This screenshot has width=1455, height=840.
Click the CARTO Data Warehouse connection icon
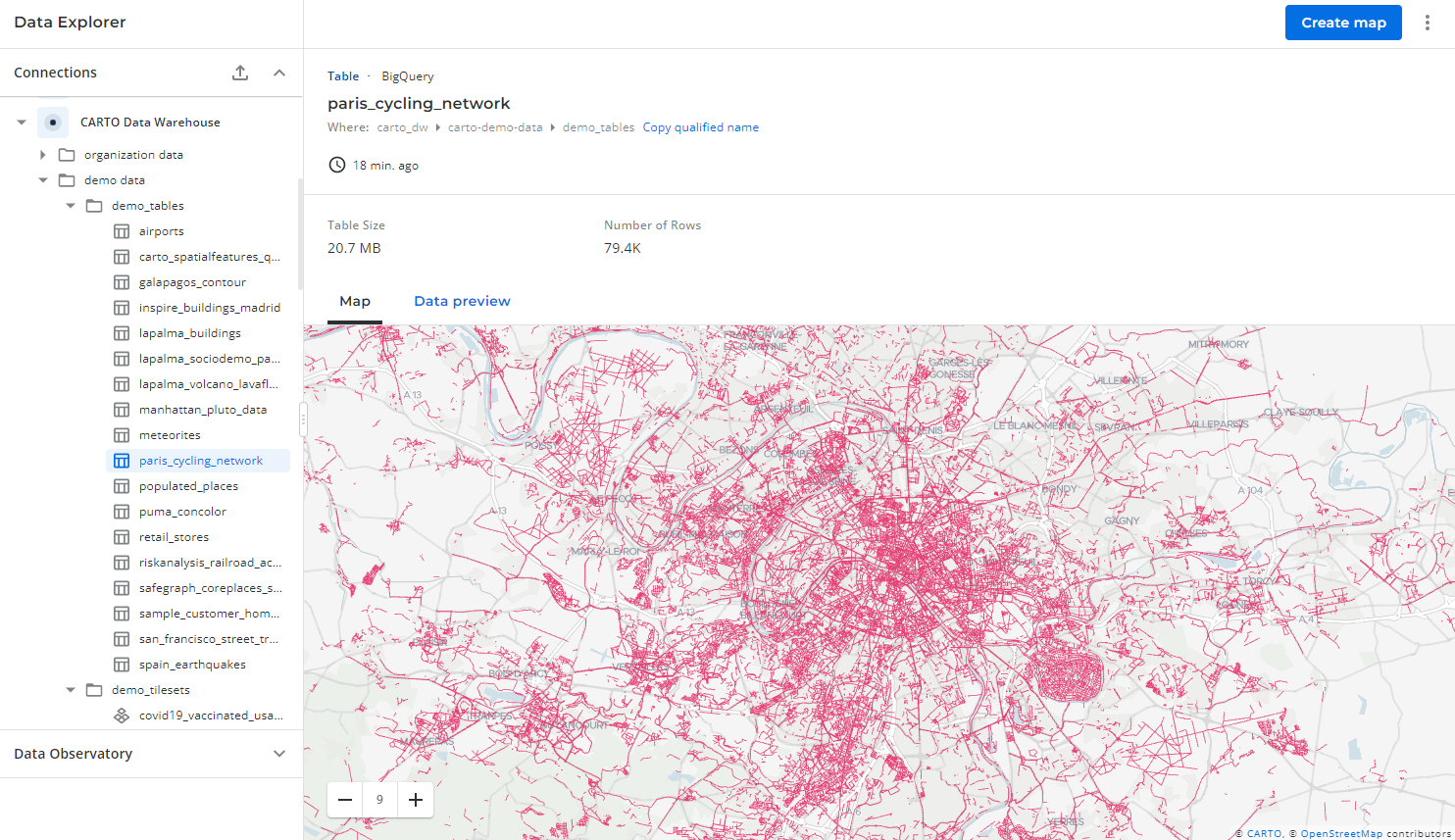click(x=53, y=123)
